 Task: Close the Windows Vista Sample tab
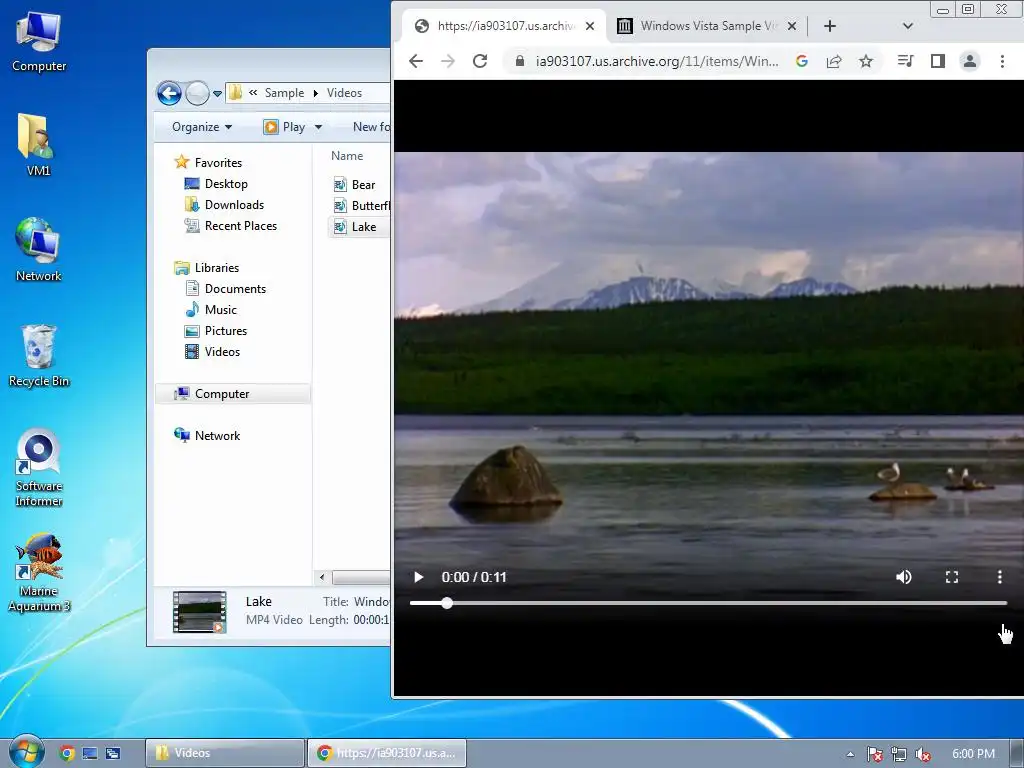tap(792, 26)
